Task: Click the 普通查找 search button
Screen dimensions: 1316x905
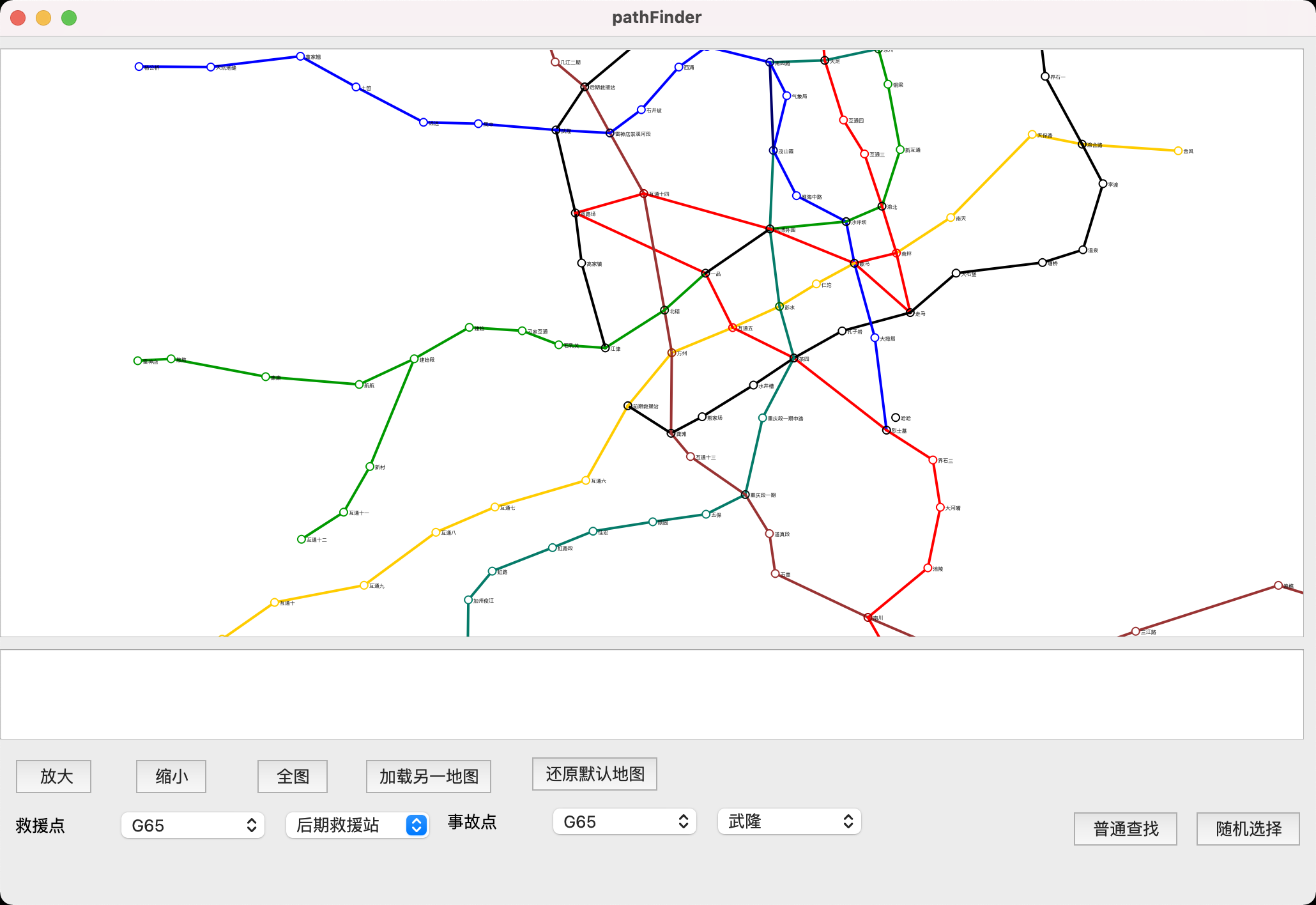Action: (1125, 829)
